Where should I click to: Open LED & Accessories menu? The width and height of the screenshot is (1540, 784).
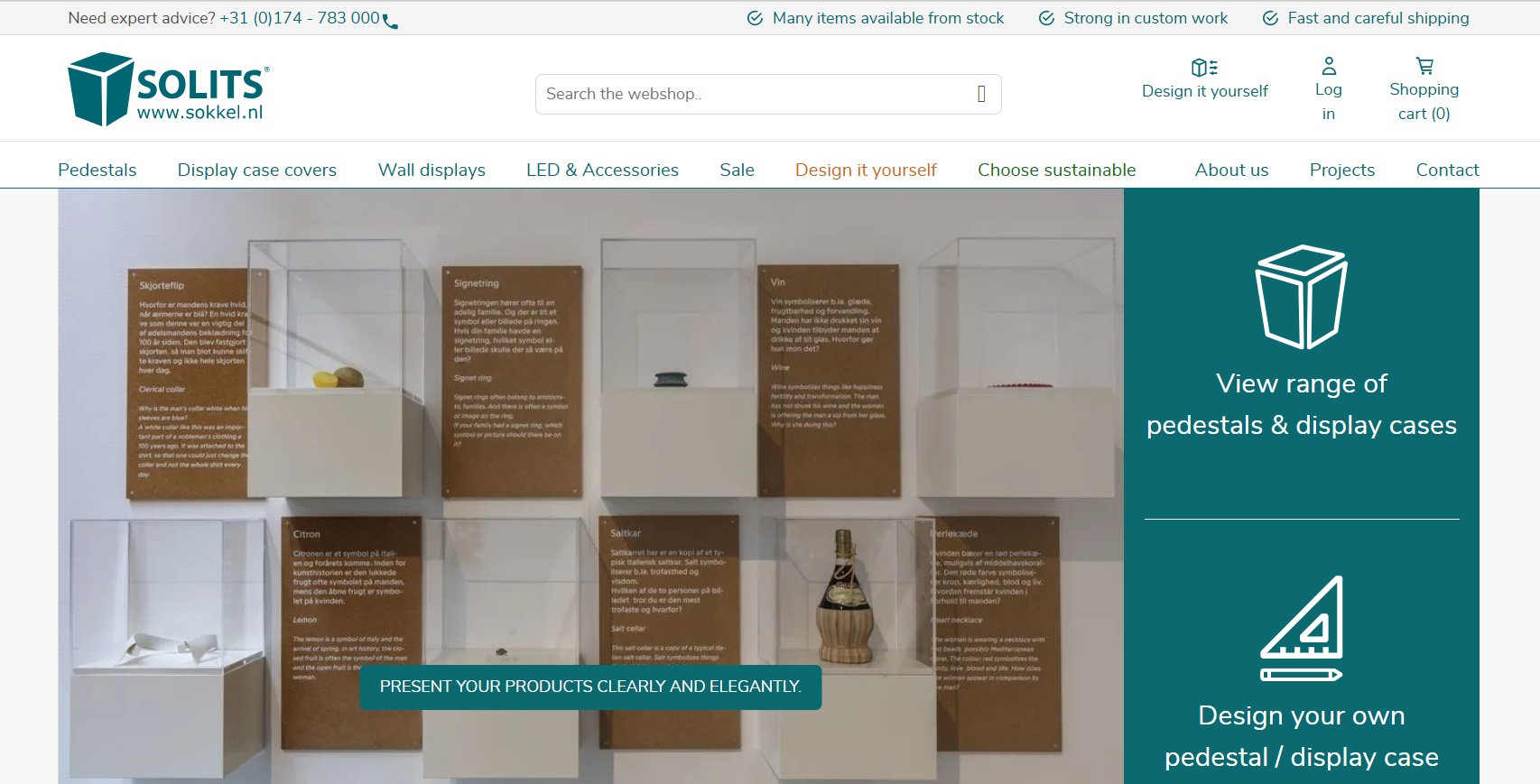point(602,171)
